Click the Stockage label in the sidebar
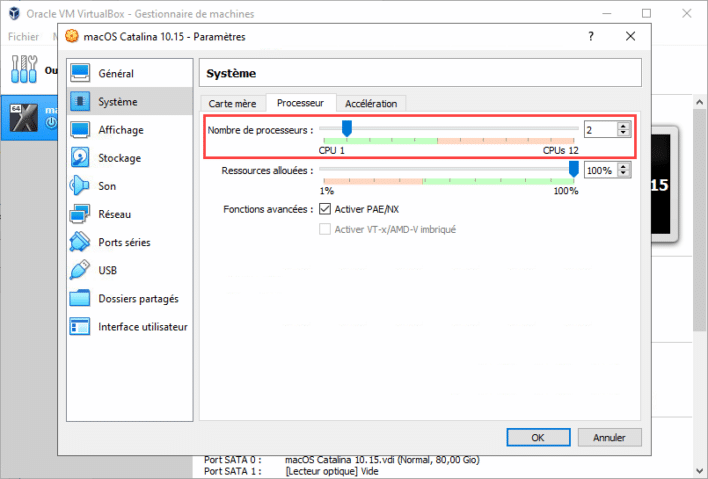This screenshot has height=479, width=708. click(x=120, y=158)
